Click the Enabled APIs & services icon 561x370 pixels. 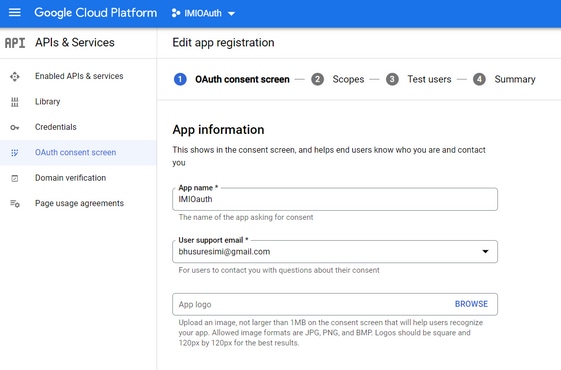(x=15, y=77)
